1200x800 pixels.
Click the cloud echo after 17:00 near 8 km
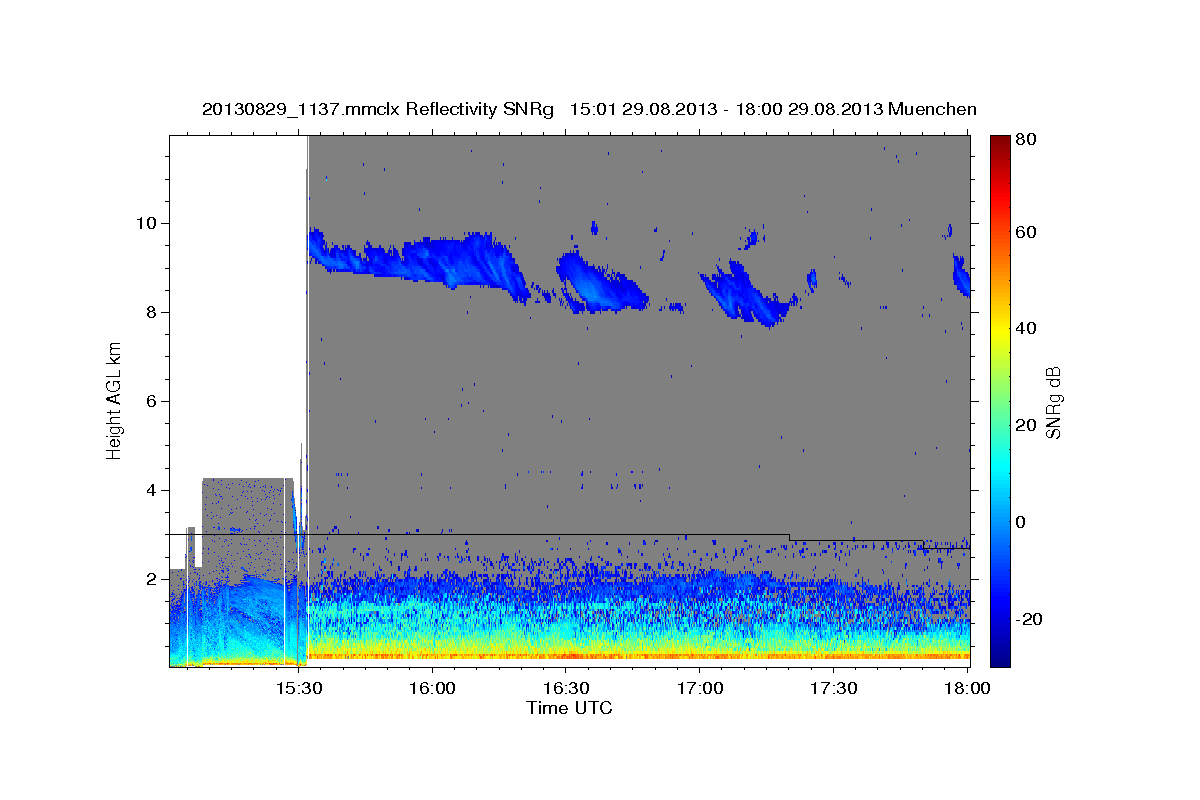[x=745, y=293]
